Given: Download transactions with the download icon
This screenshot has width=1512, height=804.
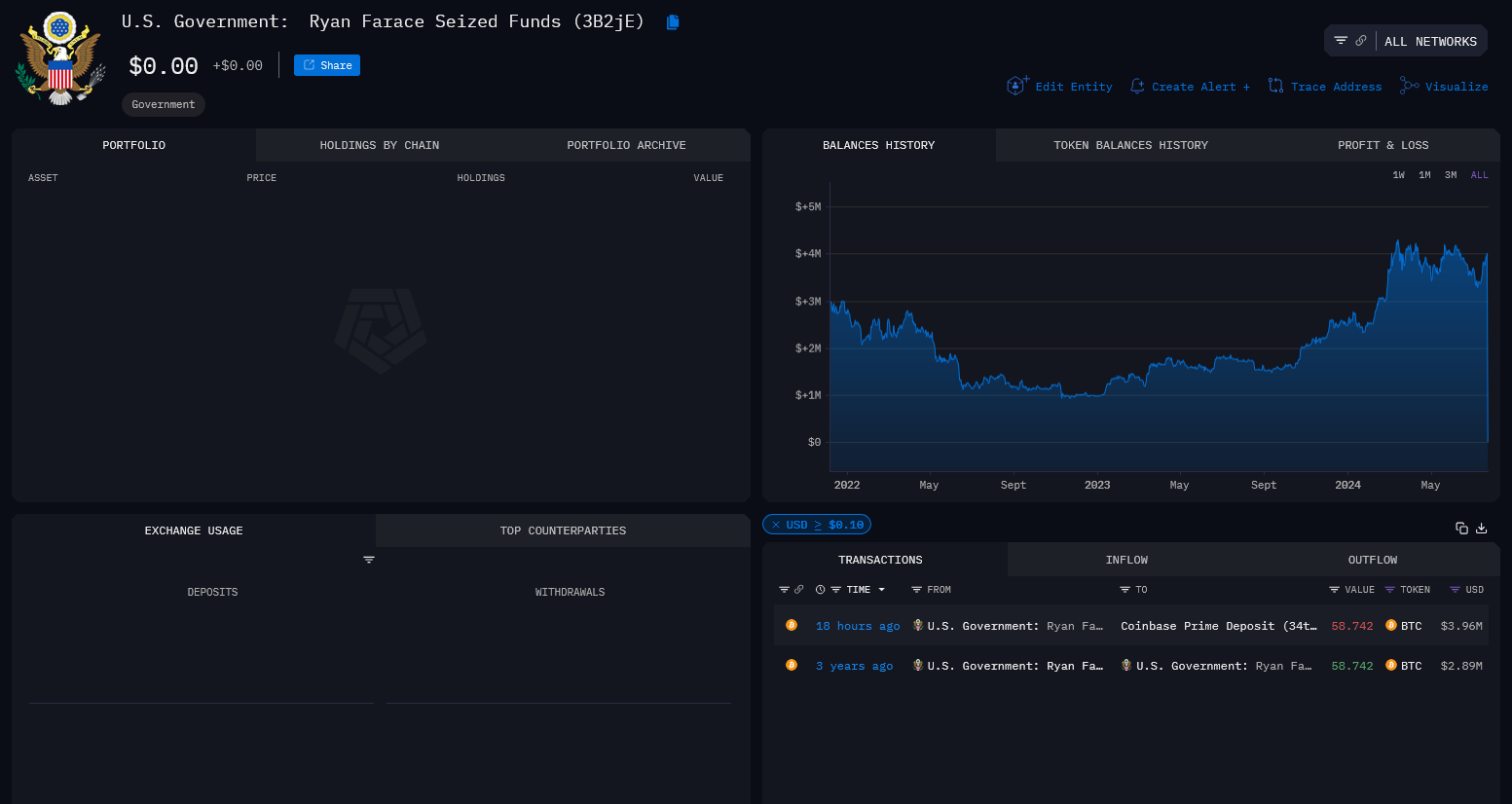Looking at the screenshot, I should [1482, 528].
